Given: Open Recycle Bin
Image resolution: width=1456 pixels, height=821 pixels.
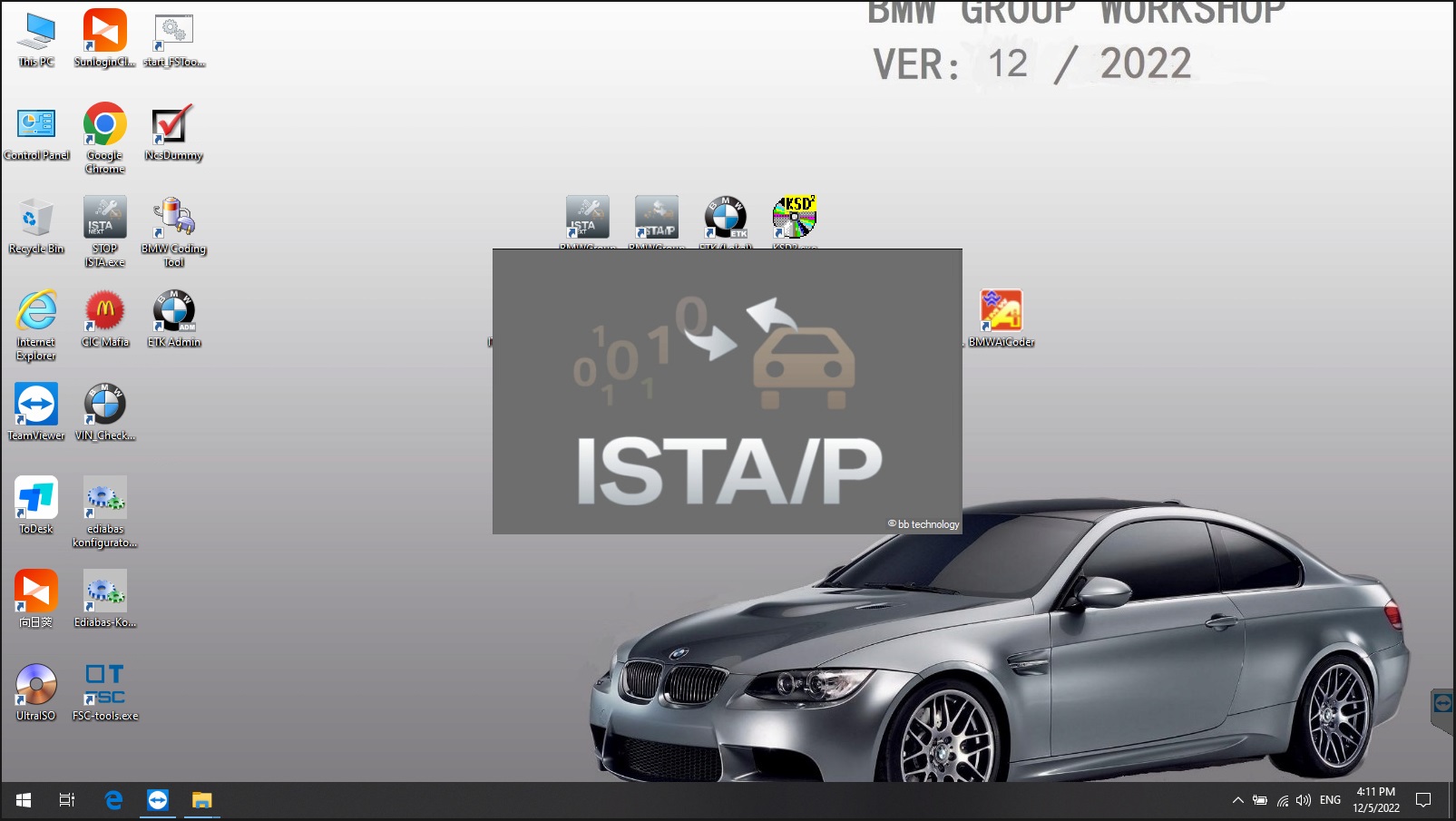Looking at the screenshot, I should click(x=36, y=227).
